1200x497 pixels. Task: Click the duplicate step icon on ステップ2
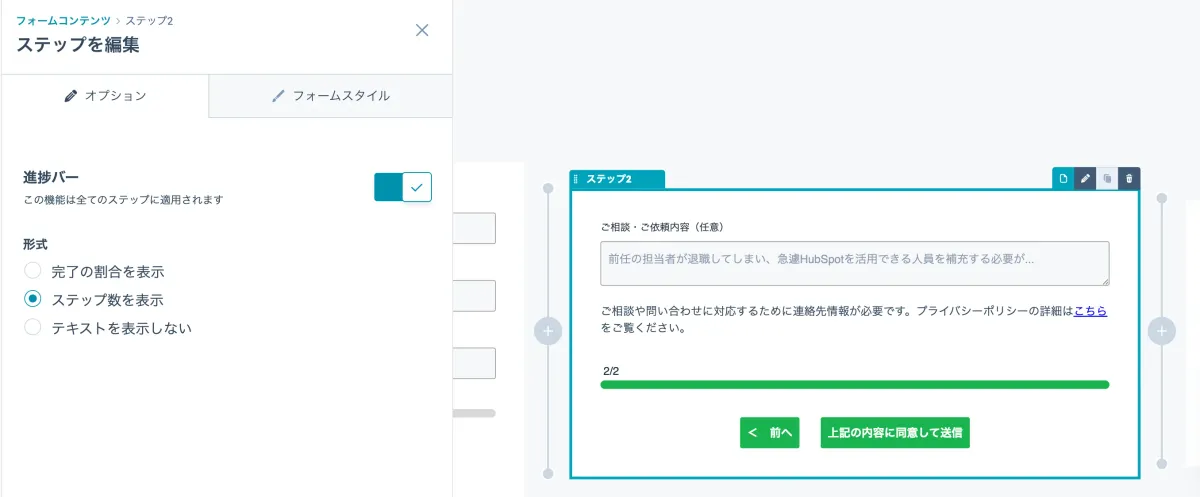(1107, 178)
